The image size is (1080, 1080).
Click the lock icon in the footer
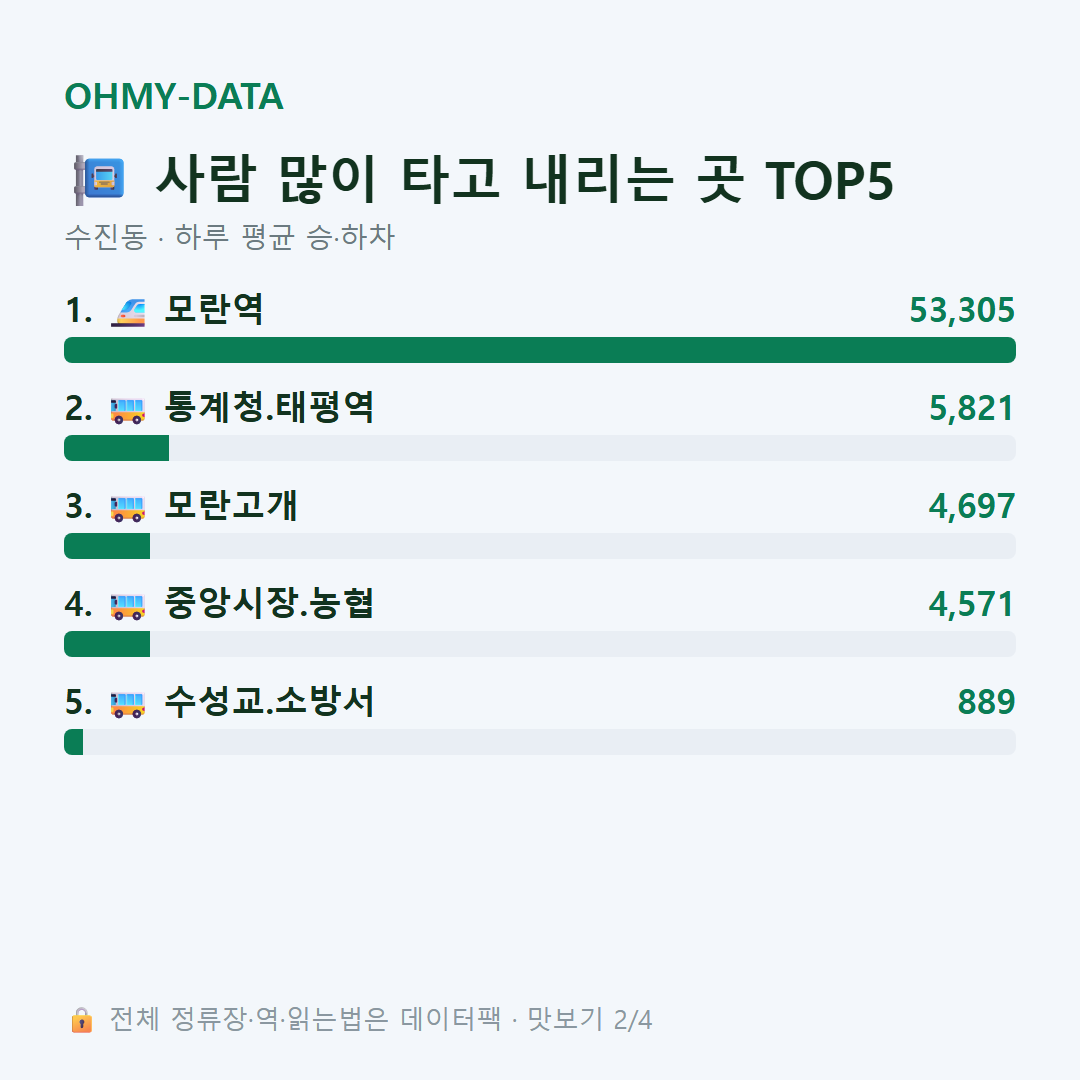pyautogui.click(x=81, y=1020)
